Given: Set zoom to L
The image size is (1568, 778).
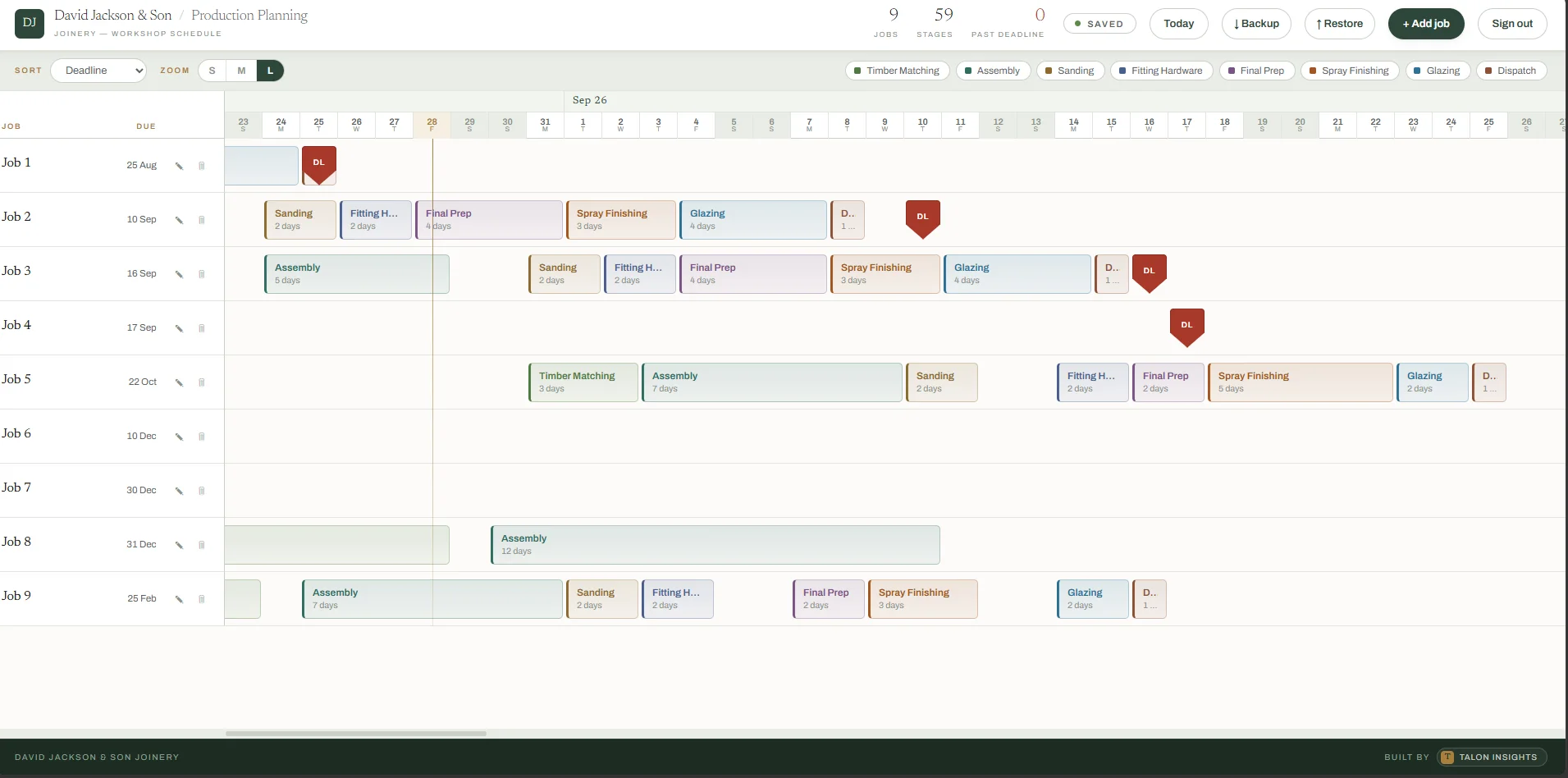Looking at the screenshot, I should coord(270,71).
